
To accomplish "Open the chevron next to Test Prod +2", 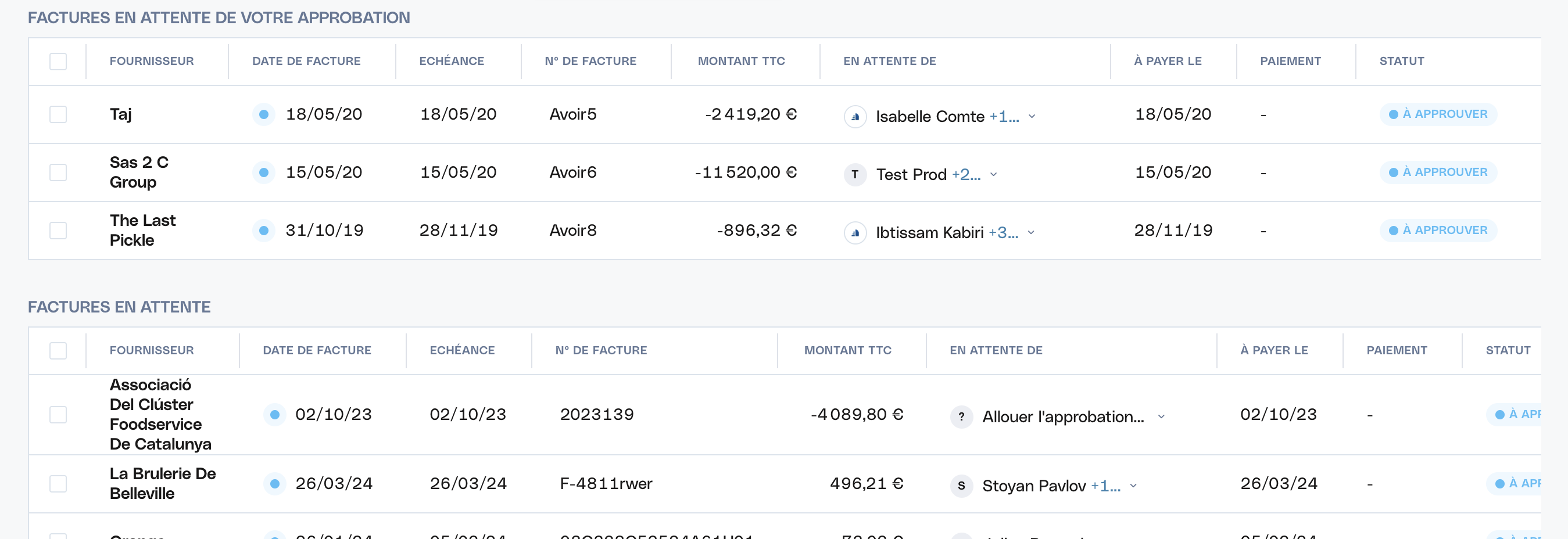I will tap(993, 175).
